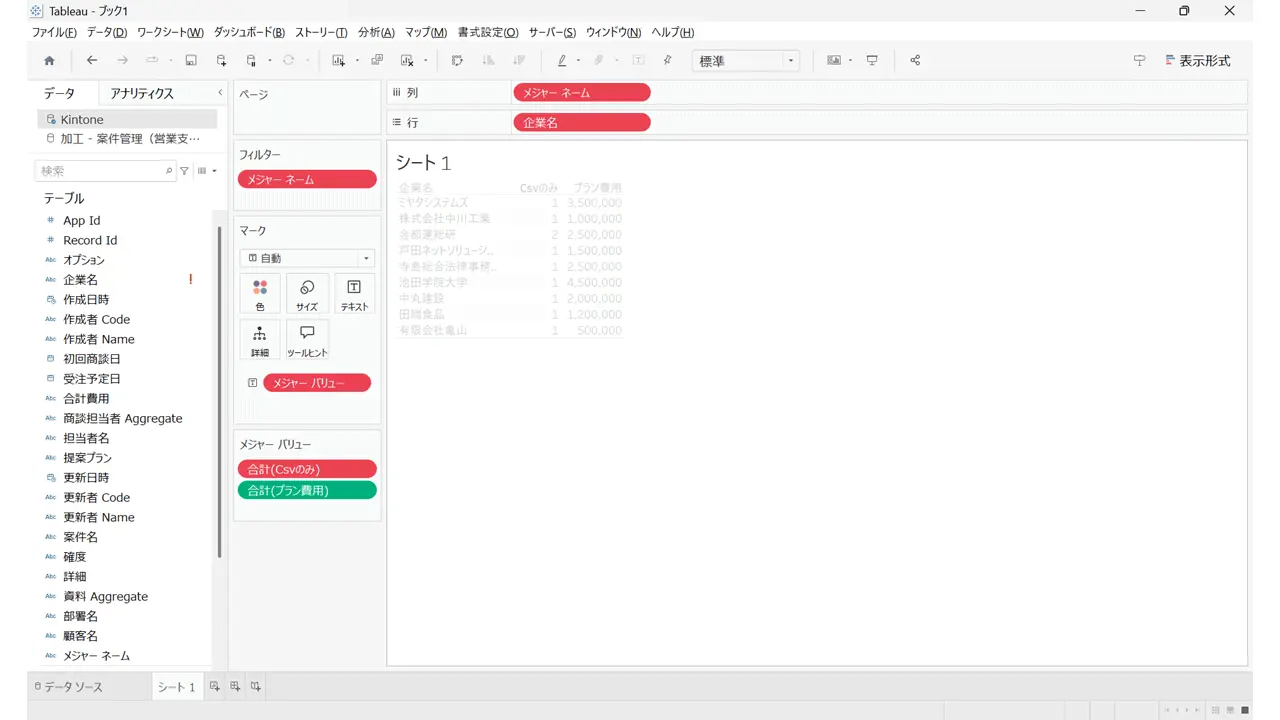The height and width of the screenshot is (720, 1280).
Task: Click the 色 color mark card
Action: click(260, 294)
